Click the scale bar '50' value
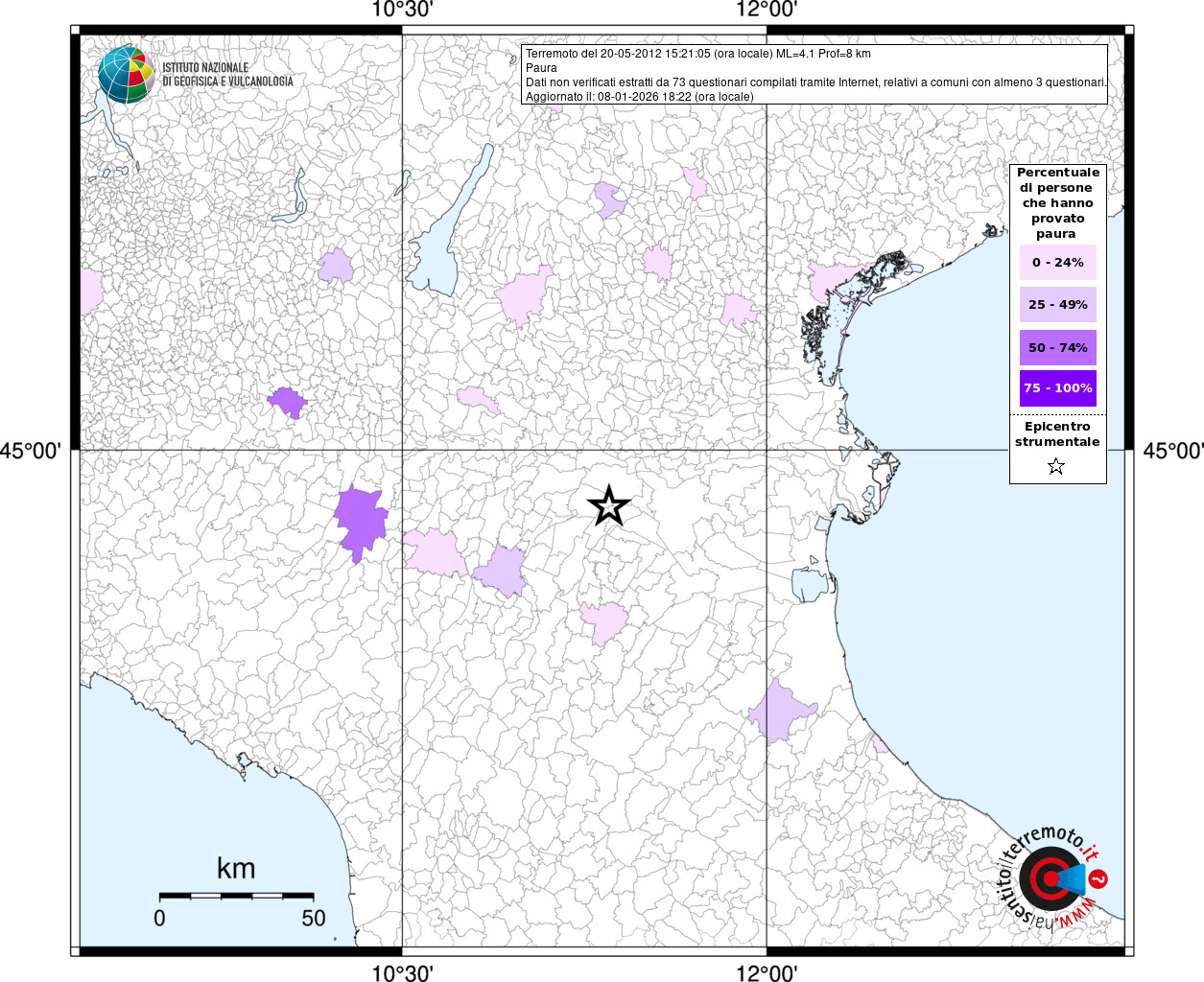1204x982 pixels. (314, 918)
